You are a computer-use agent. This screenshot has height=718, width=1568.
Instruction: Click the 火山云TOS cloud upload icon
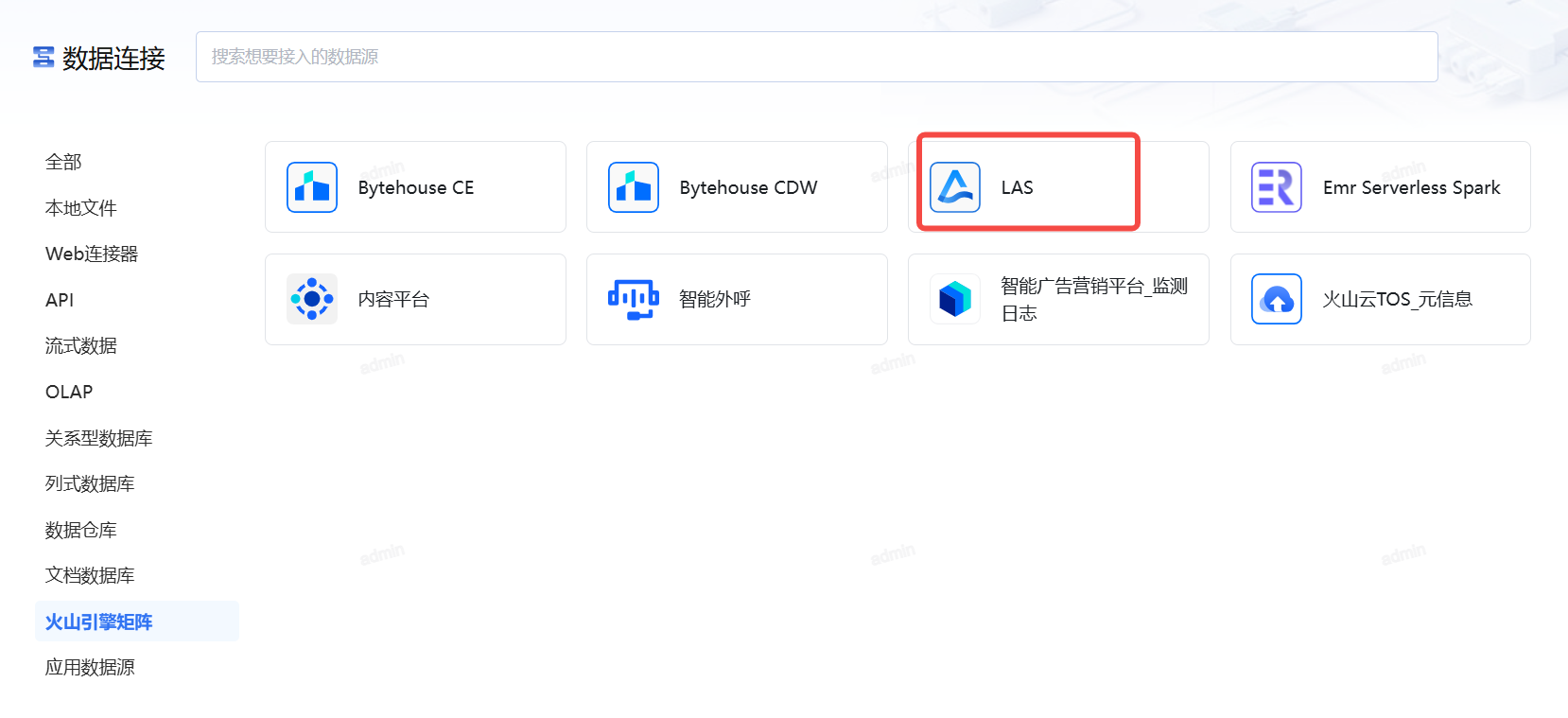1277,299
